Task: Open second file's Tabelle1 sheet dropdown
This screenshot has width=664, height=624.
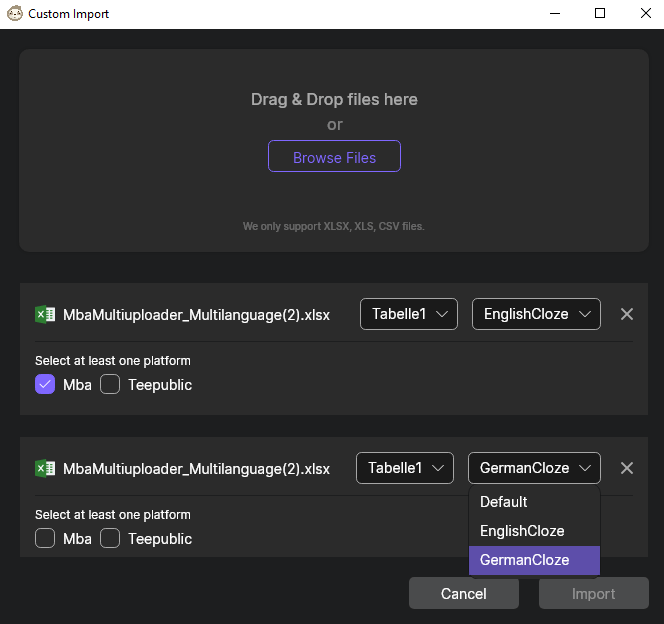Action: tap(405, 468)
